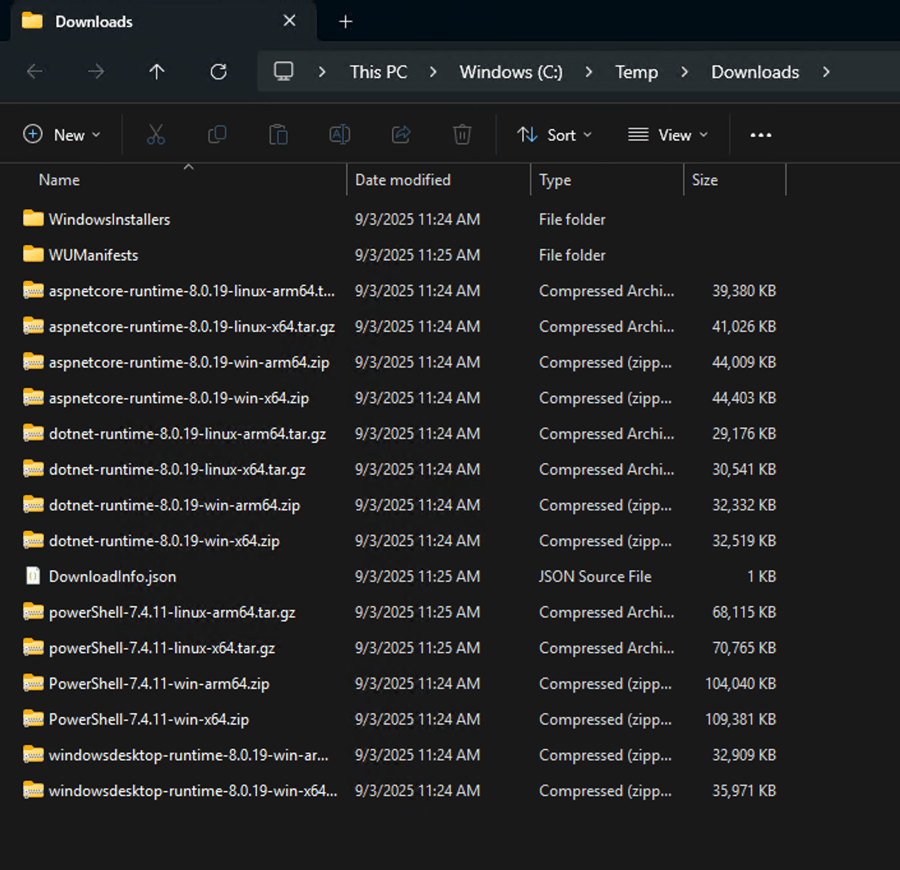The image size is (900, 870).
Task: Click the JSON Source File type cell
Action: (595, 576)
